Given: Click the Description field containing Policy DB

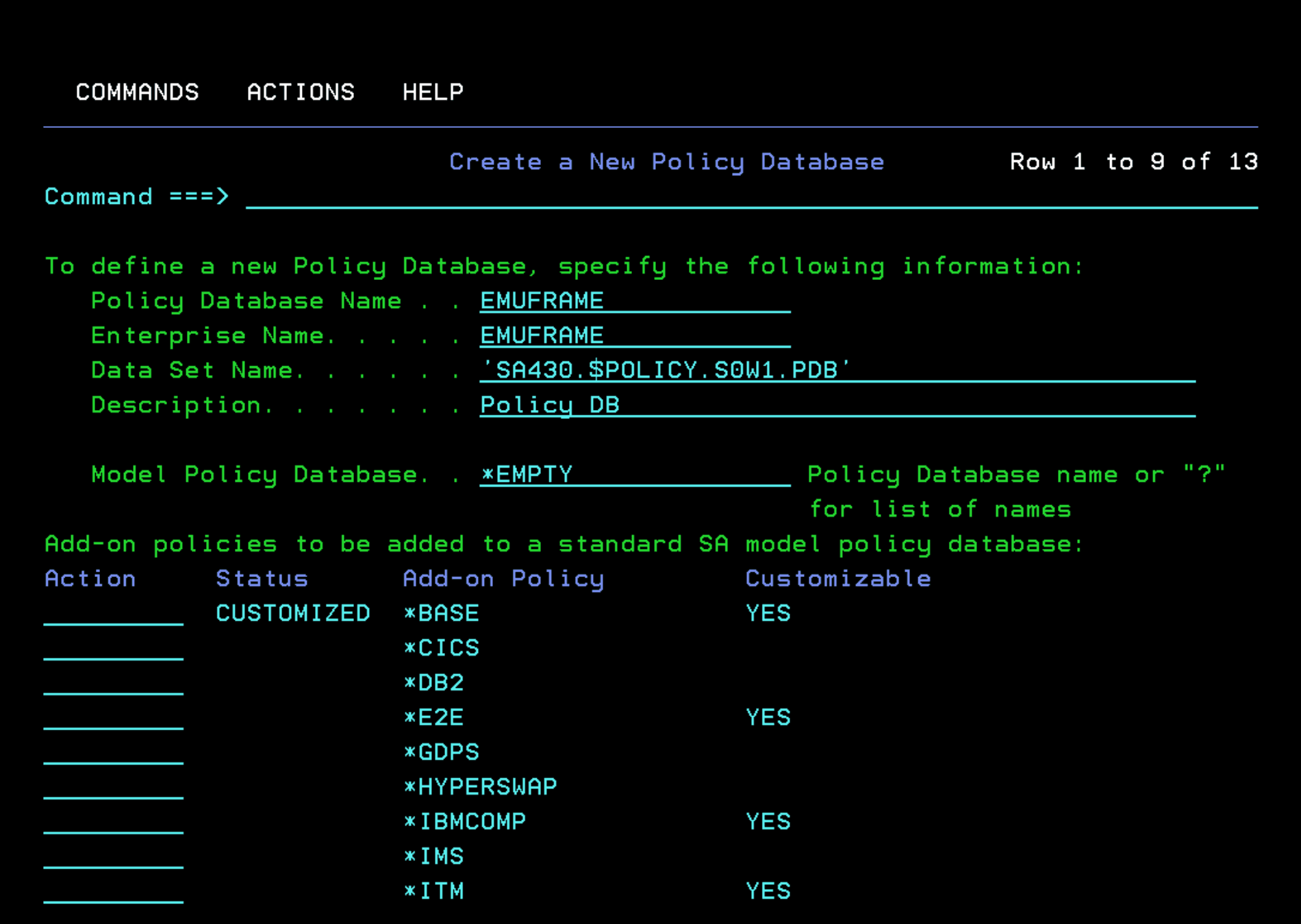Looking at the screenshot, I should pos(837,405).
